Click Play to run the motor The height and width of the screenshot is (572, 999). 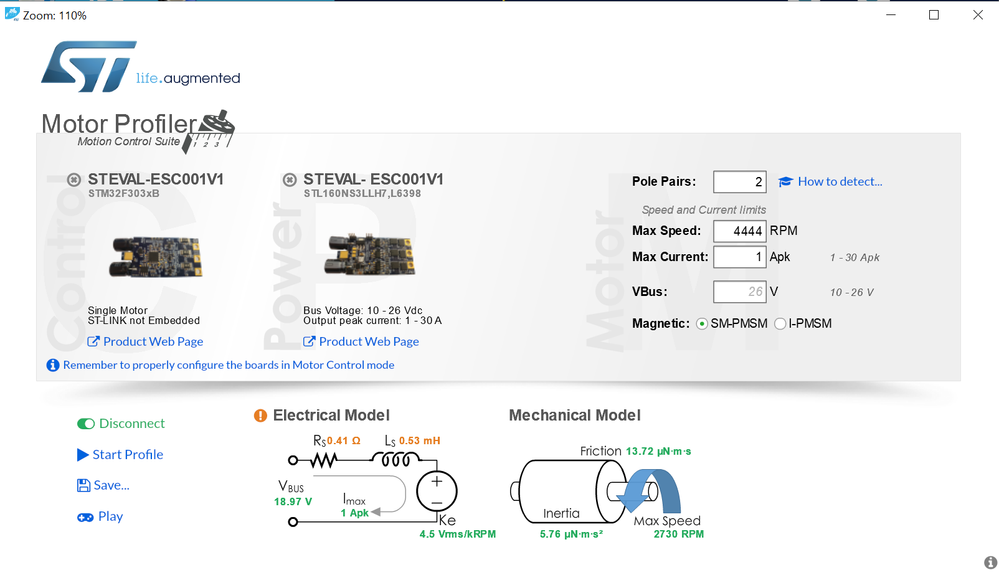pos(110,517)
